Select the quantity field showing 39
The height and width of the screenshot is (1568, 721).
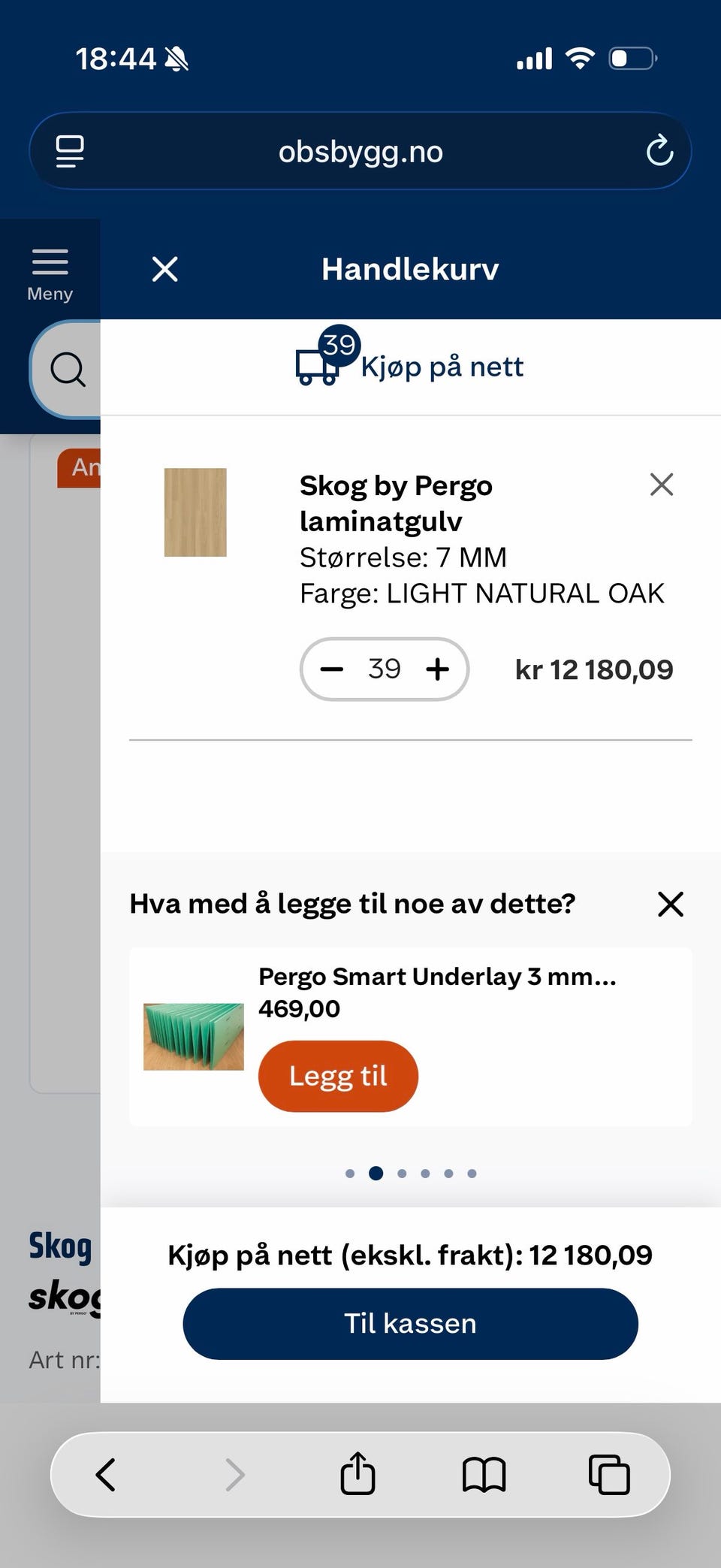click(x=385, y=669)
